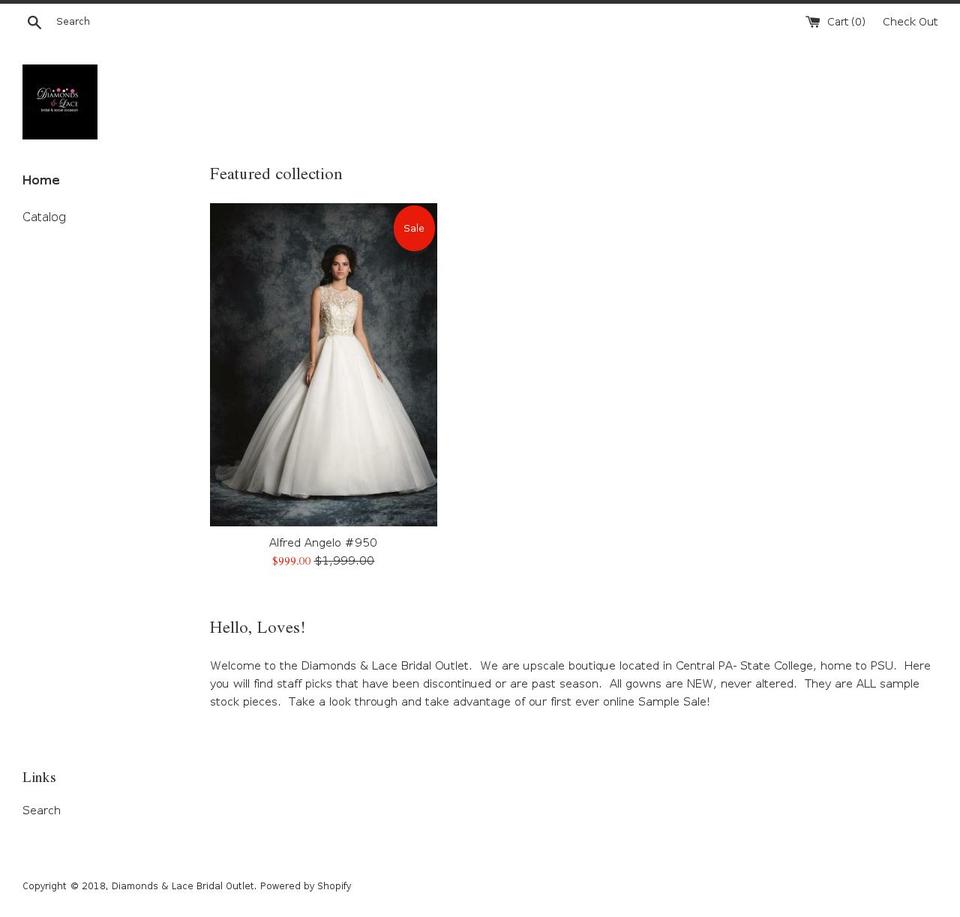This screenshot has width=960, height=917.
Task: Click the crossed-out $1,999.00 price
Action: pyautogui.click(x=344, y=561)
